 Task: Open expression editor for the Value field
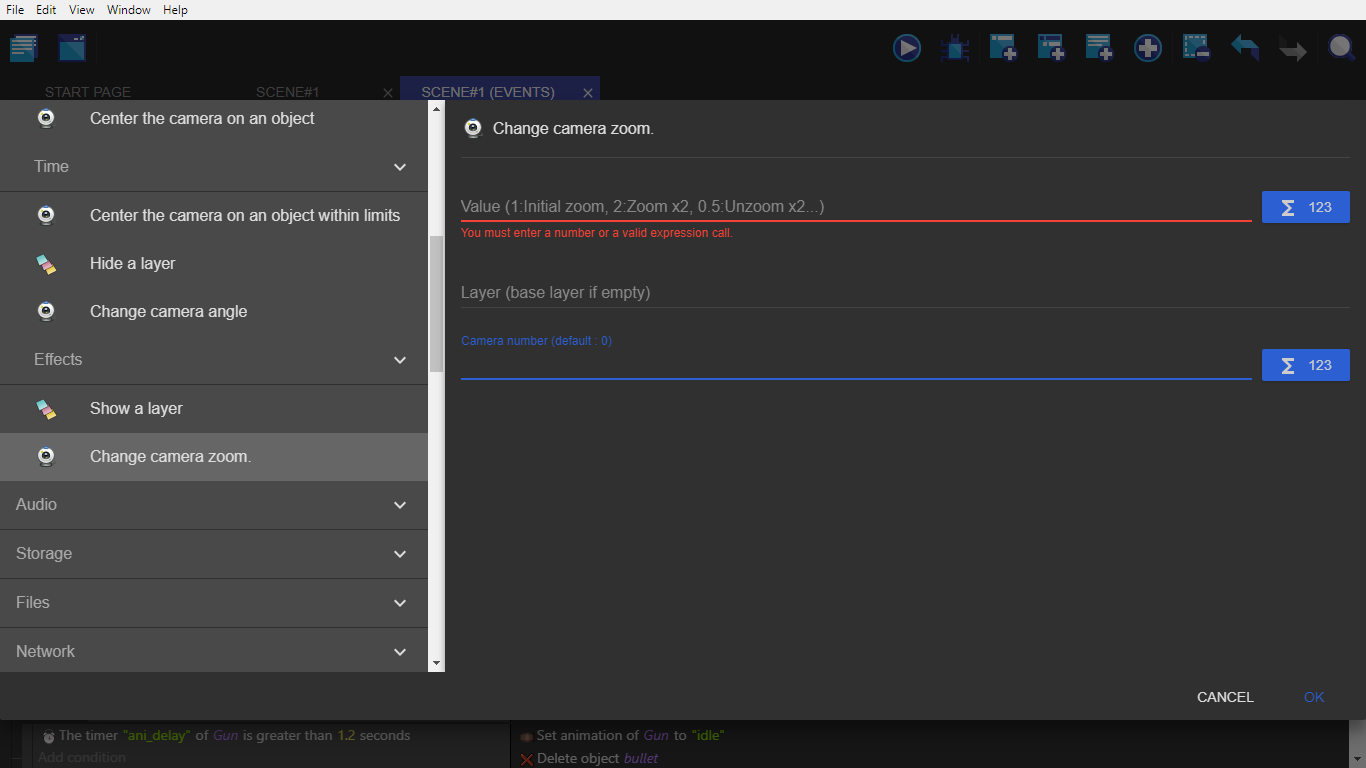(1305, 207)
